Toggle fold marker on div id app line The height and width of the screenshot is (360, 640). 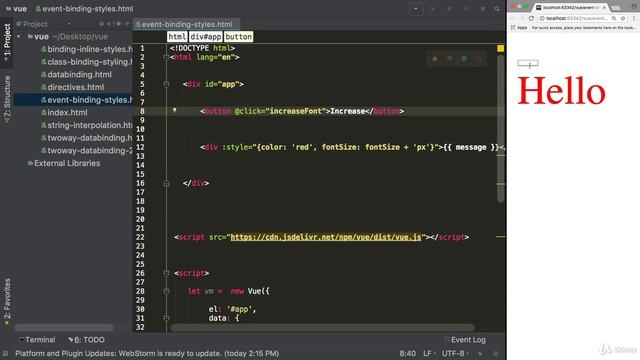click(x=166, y=84)
